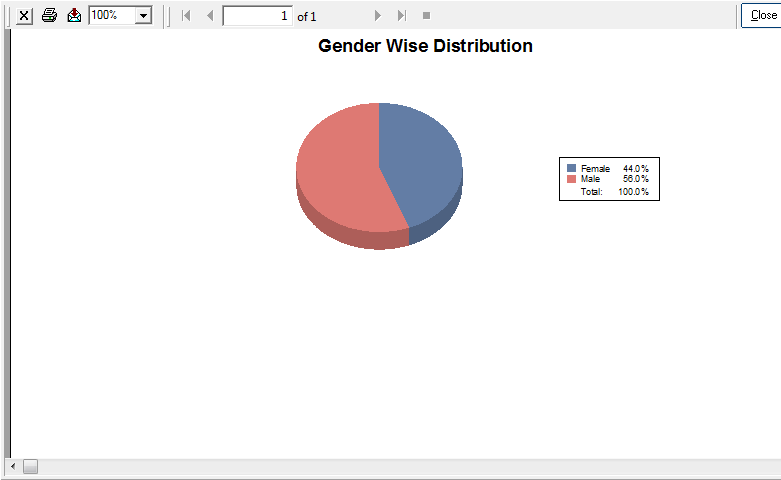The width and height of the screenshot is (781, 480).
Task: Click the blue Female legend swatch
Action: (x=571, y=169)
